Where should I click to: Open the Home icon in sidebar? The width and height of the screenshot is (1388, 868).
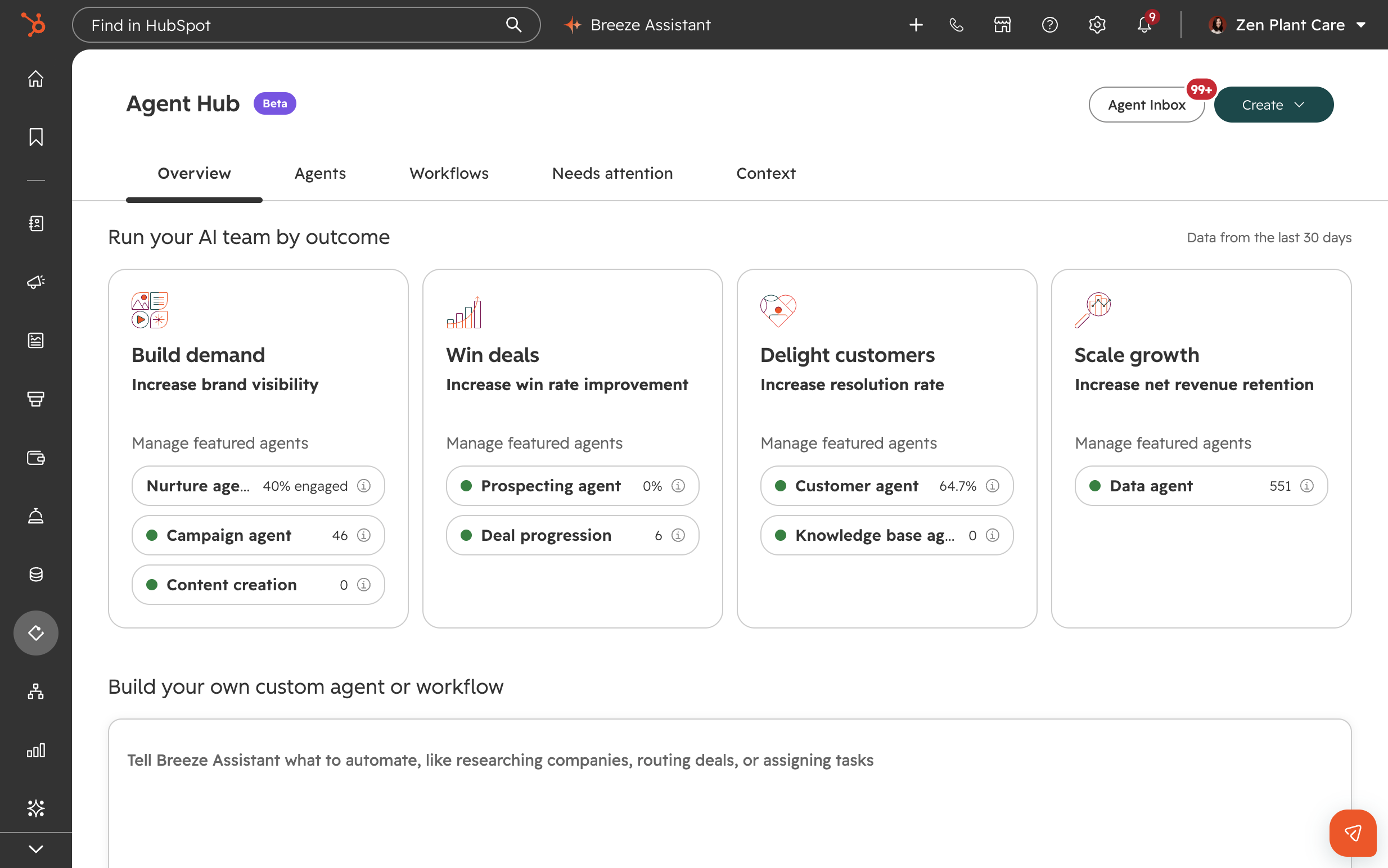click(x=35, y=79)
